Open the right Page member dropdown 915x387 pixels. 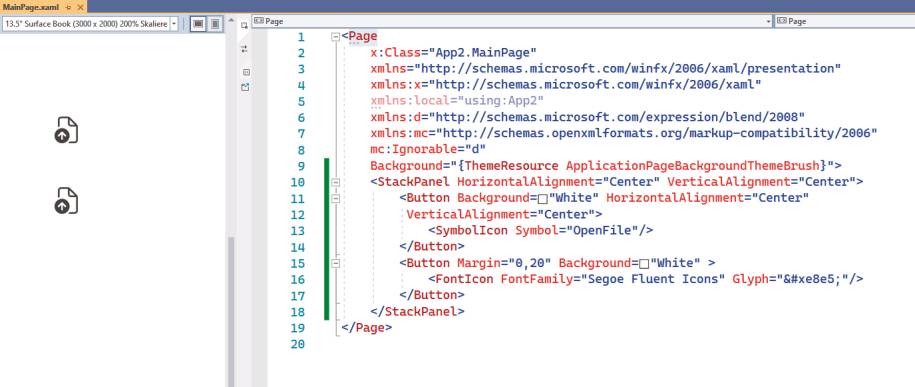click(845, 21)
